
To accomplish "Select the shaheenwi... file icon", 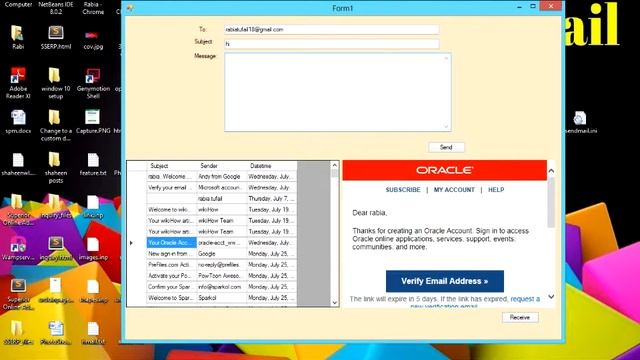I will click(x=18, y=164).
